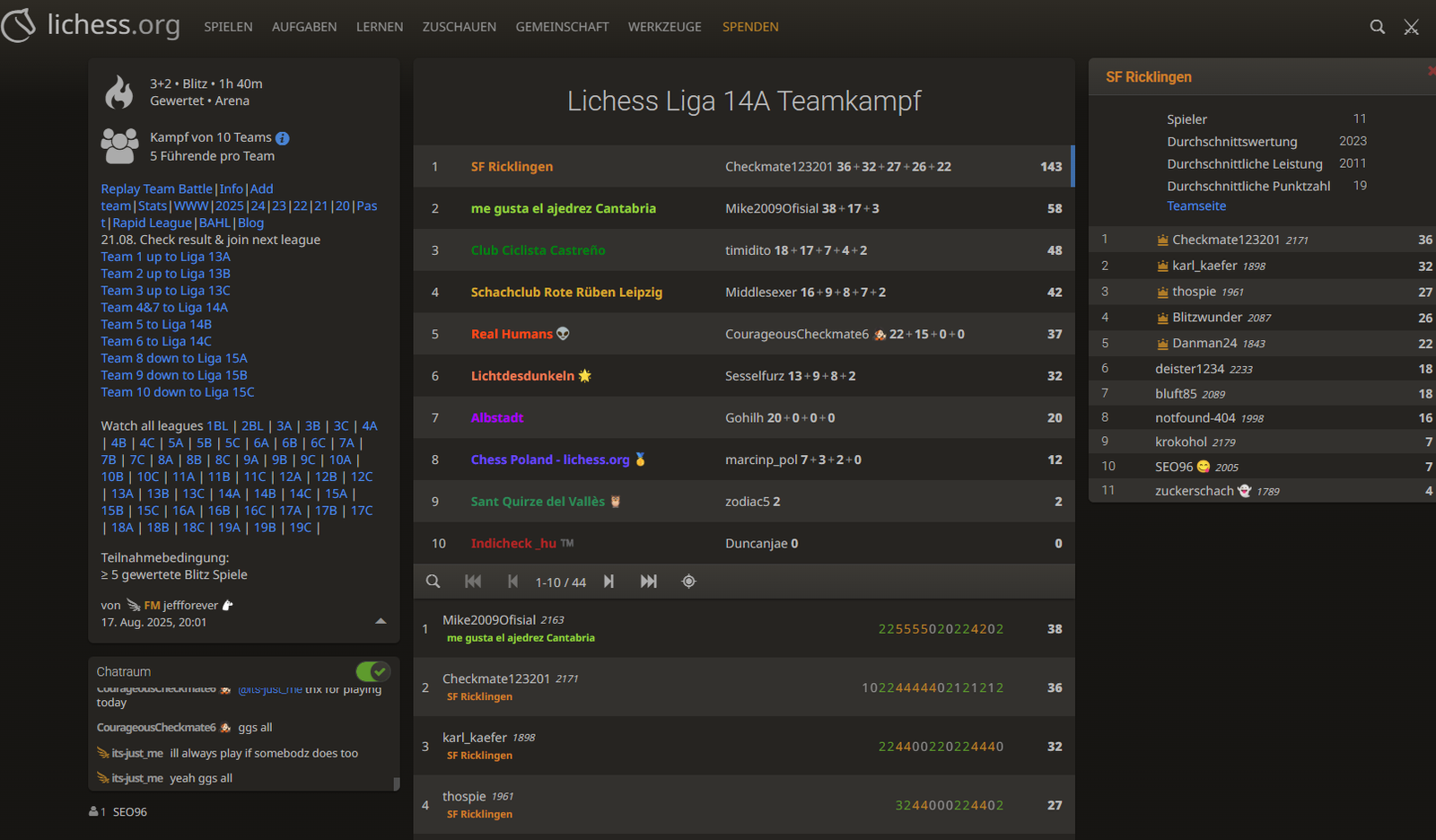The width and height of the screenshot is (1436, 840).
Task: Select SF Ricklingen team row in standings
Action: point(744,166)
